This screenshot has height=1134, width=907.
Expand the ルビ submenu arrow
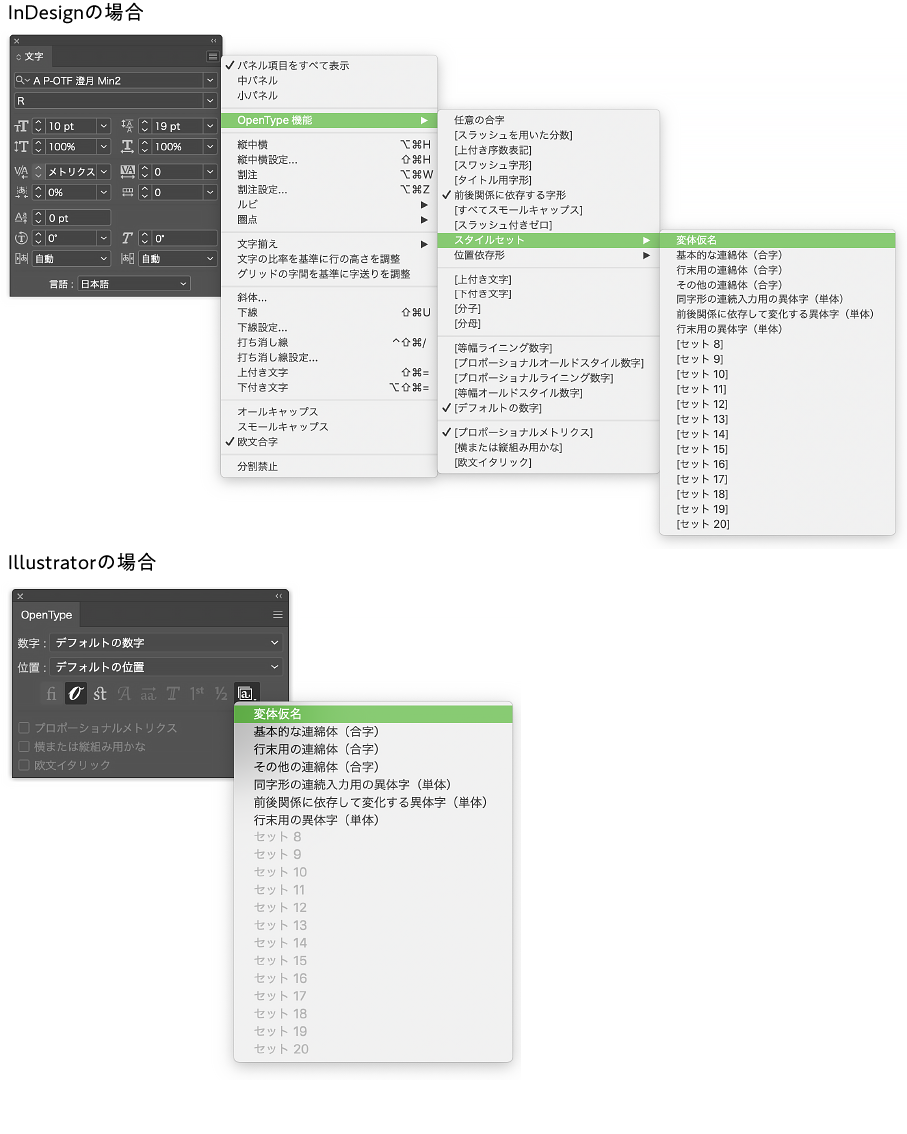[x=425, y=205]
